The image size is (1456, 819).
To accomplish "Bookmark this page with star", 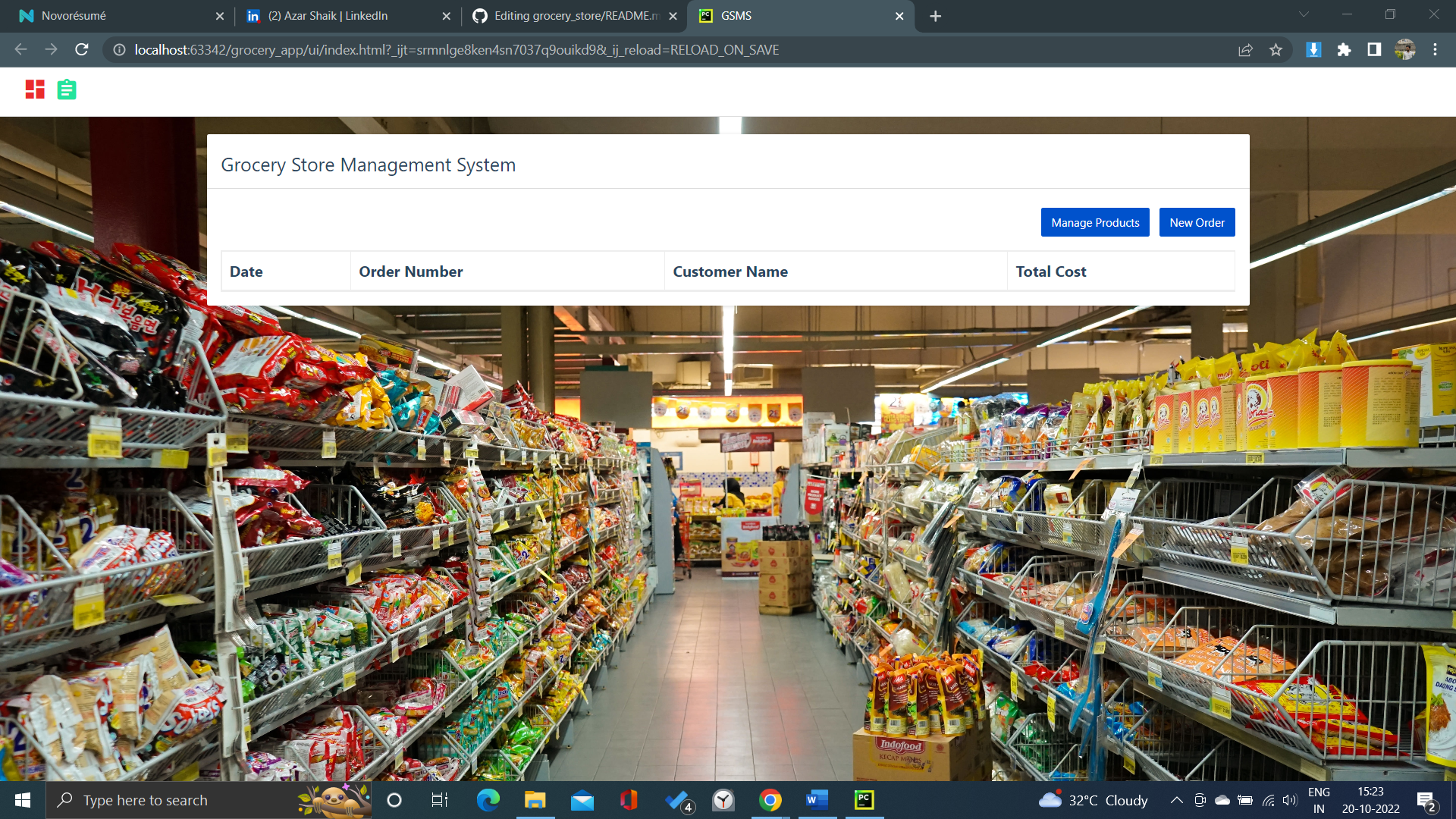I will tap(1276, 49).
